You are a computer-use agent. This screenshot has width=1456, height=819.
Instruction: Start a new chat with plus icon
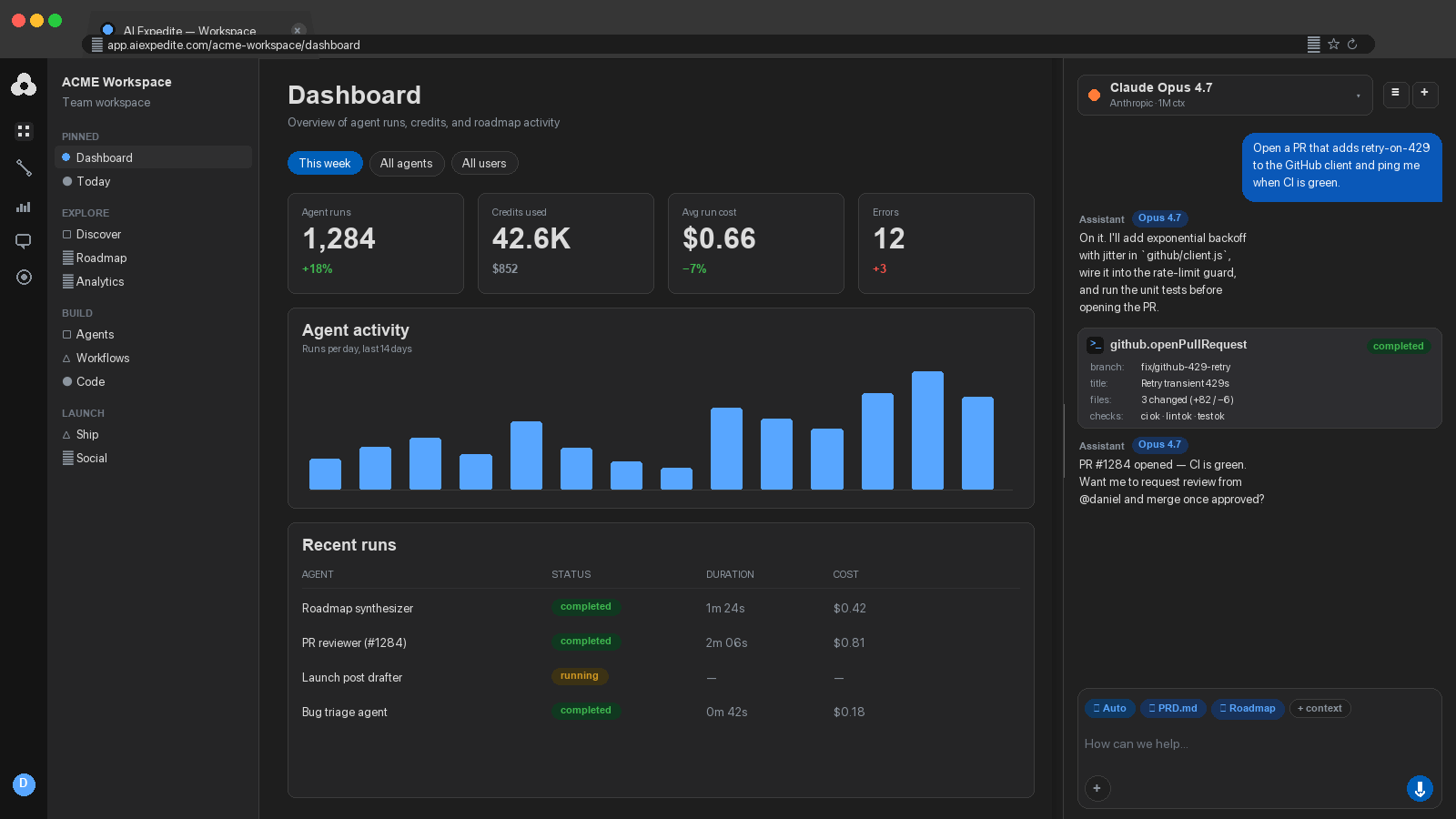[x=1425, y=93]
